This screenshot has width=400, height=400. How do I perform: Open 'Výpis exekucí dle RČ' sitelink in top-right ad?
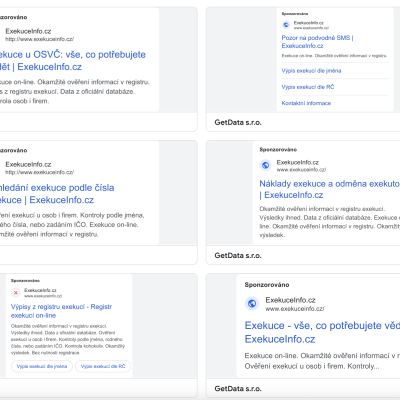click(308, 87)
